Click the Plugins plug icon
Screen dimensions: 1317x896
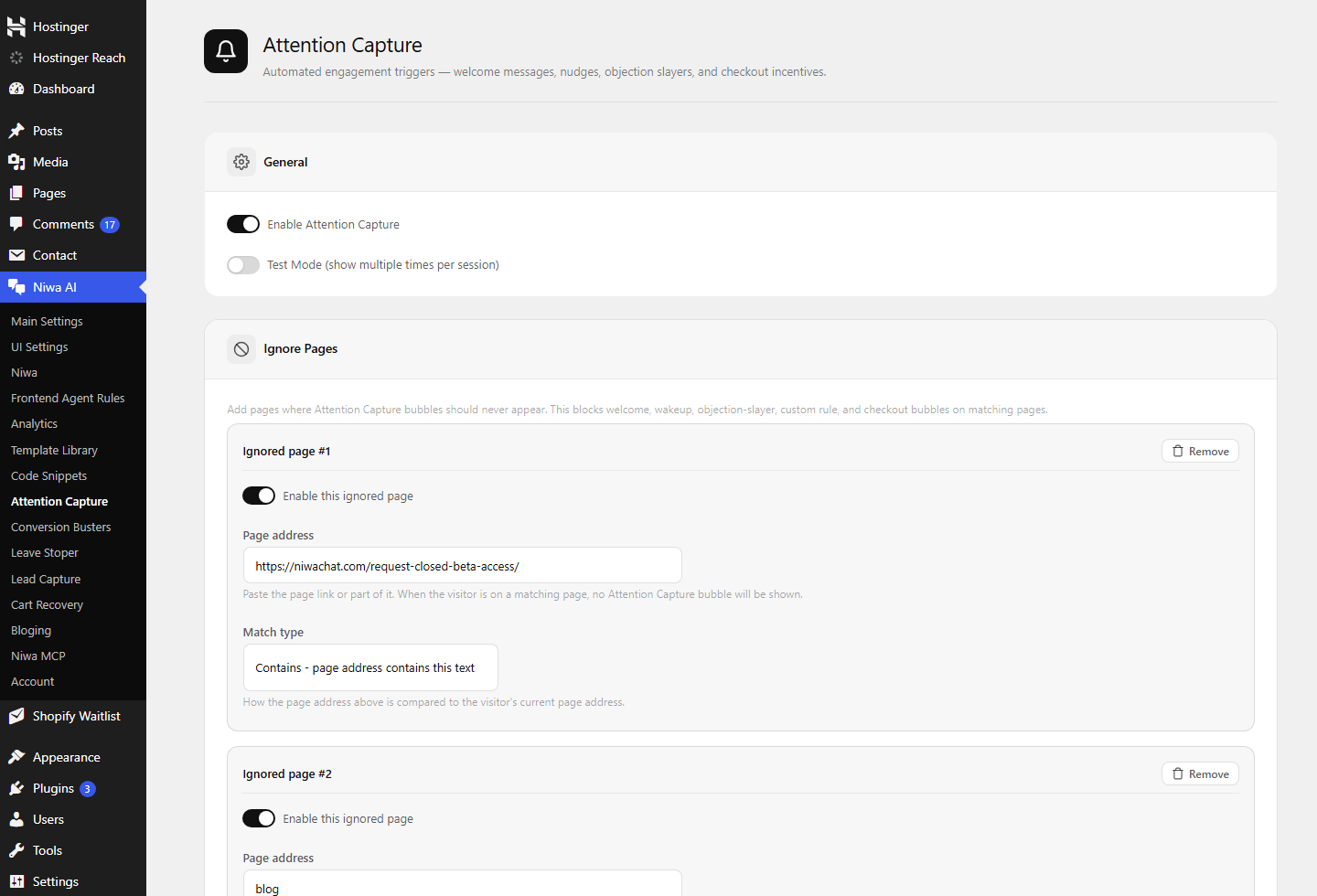pos(16,788)
